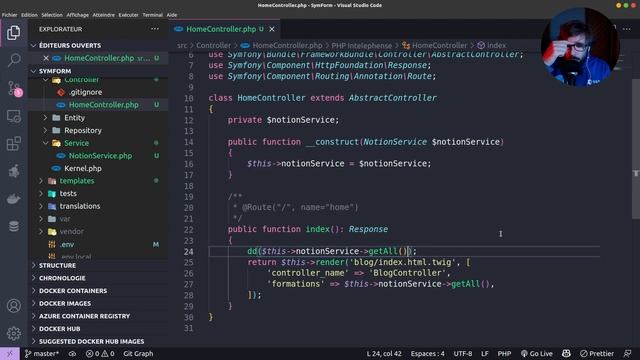Image resolution: width=640 pixels, height=360 pixels.
Task: Open the Extensions view
Action: 13,144
